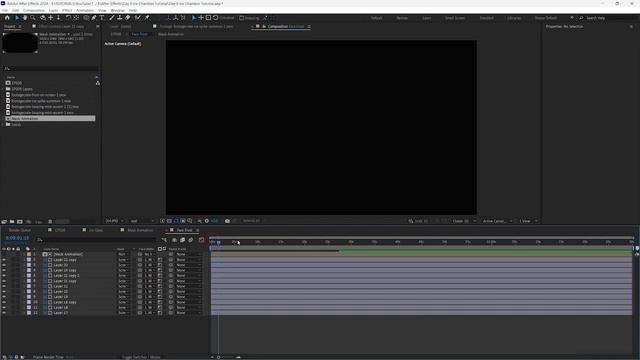Select the Roto Brush tool
Screen dimensions: 640x360
[138, 18]
